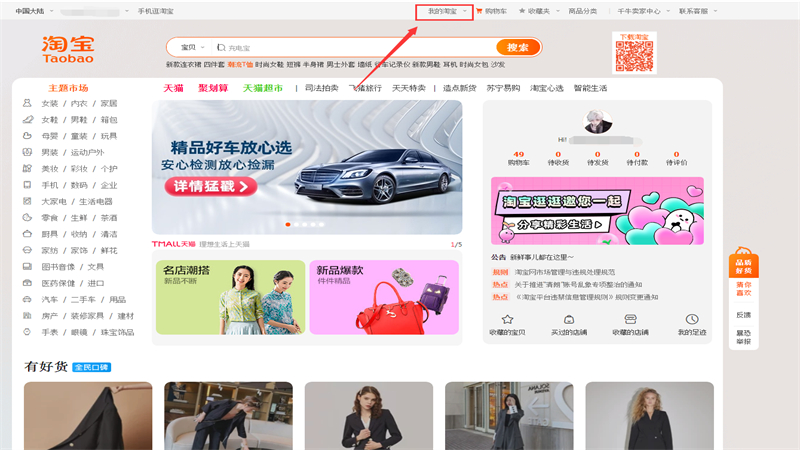Click the icon beside 图书音像 category
Viewport: 800px width, 450px height.
coord(27,266)
